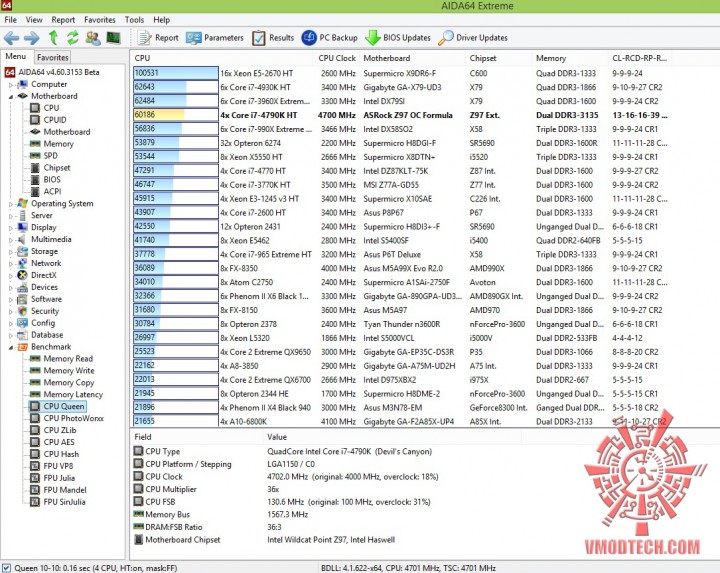The image size is (720, 573).
Task: Open the View menu
Action: [x=34, y=20]
